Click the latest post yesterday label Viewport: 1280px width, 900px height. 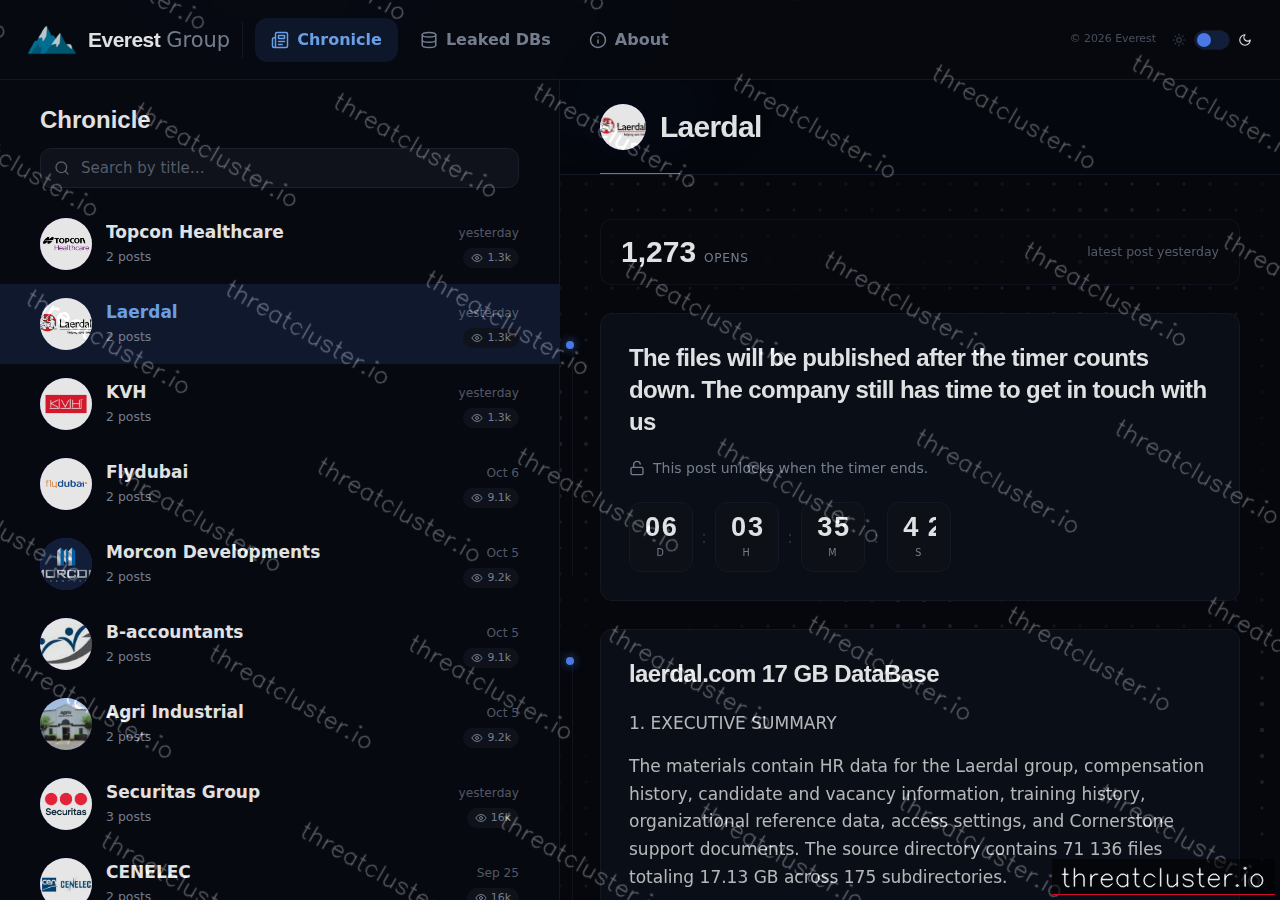[x=1153, y=252]
